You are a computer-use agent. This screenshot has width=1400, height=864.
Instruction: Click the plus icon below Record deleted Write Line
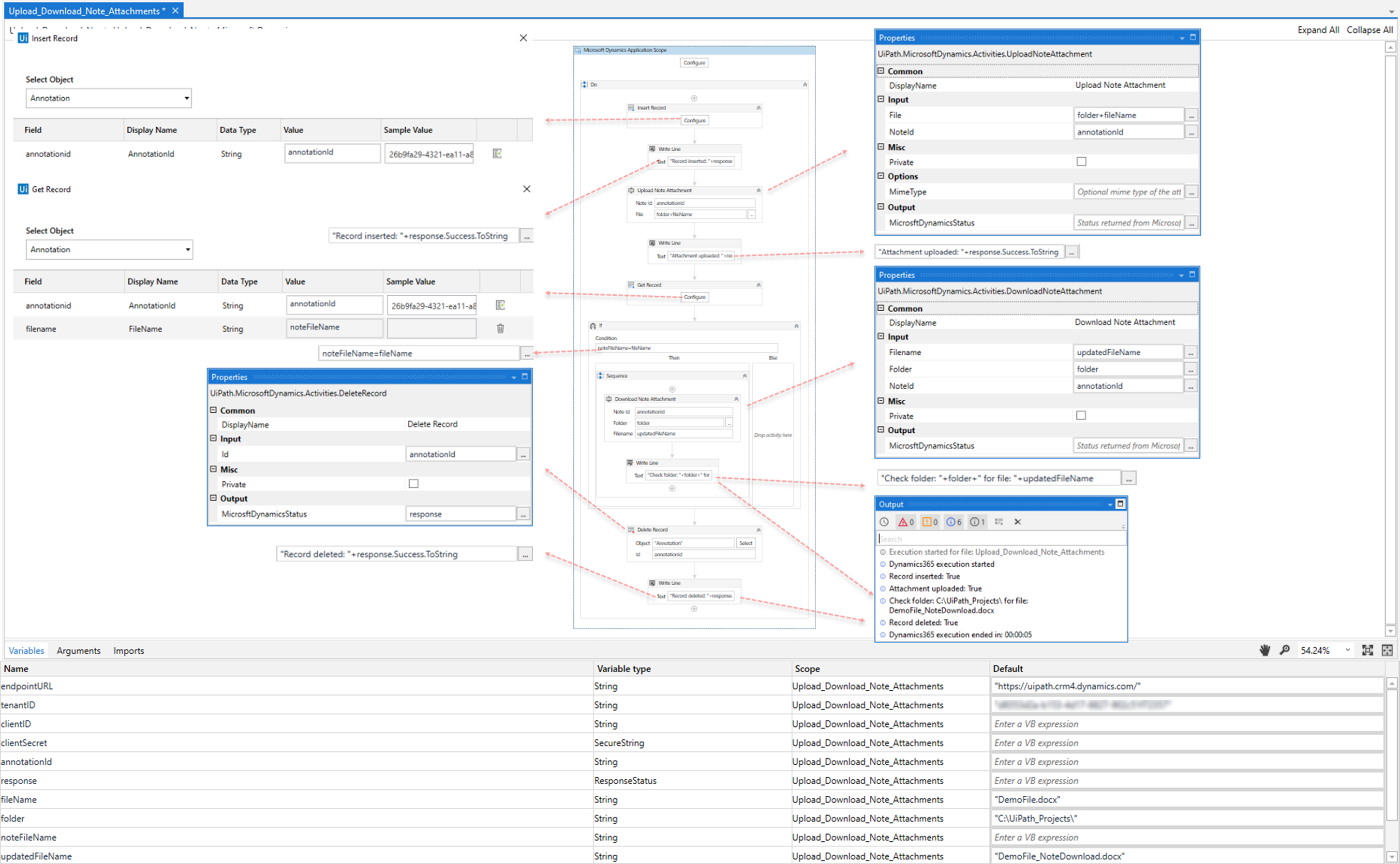694,609
